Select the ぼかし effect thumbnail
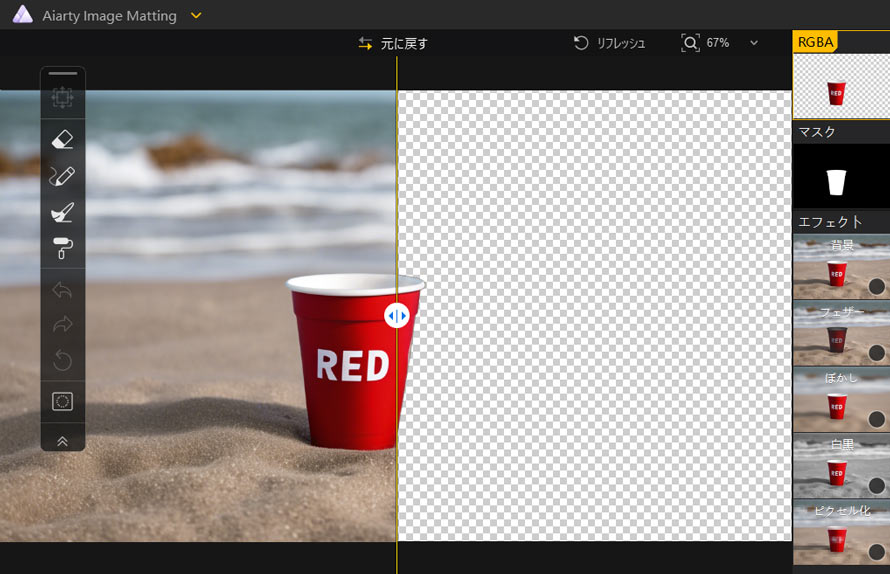The width and height of the screenshot is (890, 574). (x=841, y=400)
